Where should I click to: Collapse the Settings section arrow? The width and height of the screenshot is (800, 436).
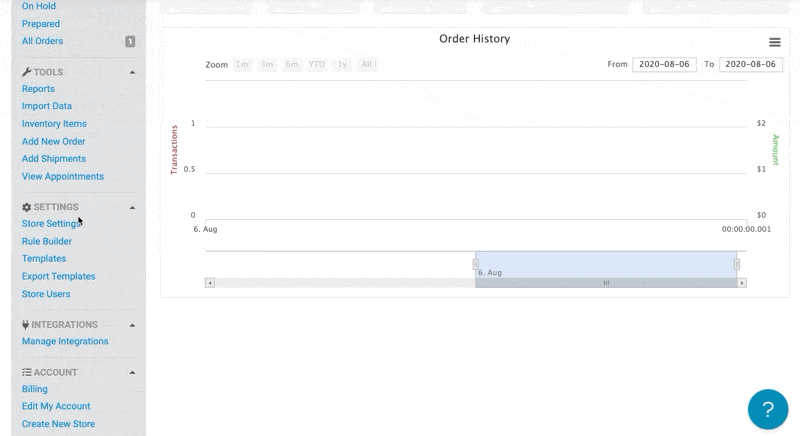pyautogui.click(x=132, y=208)
